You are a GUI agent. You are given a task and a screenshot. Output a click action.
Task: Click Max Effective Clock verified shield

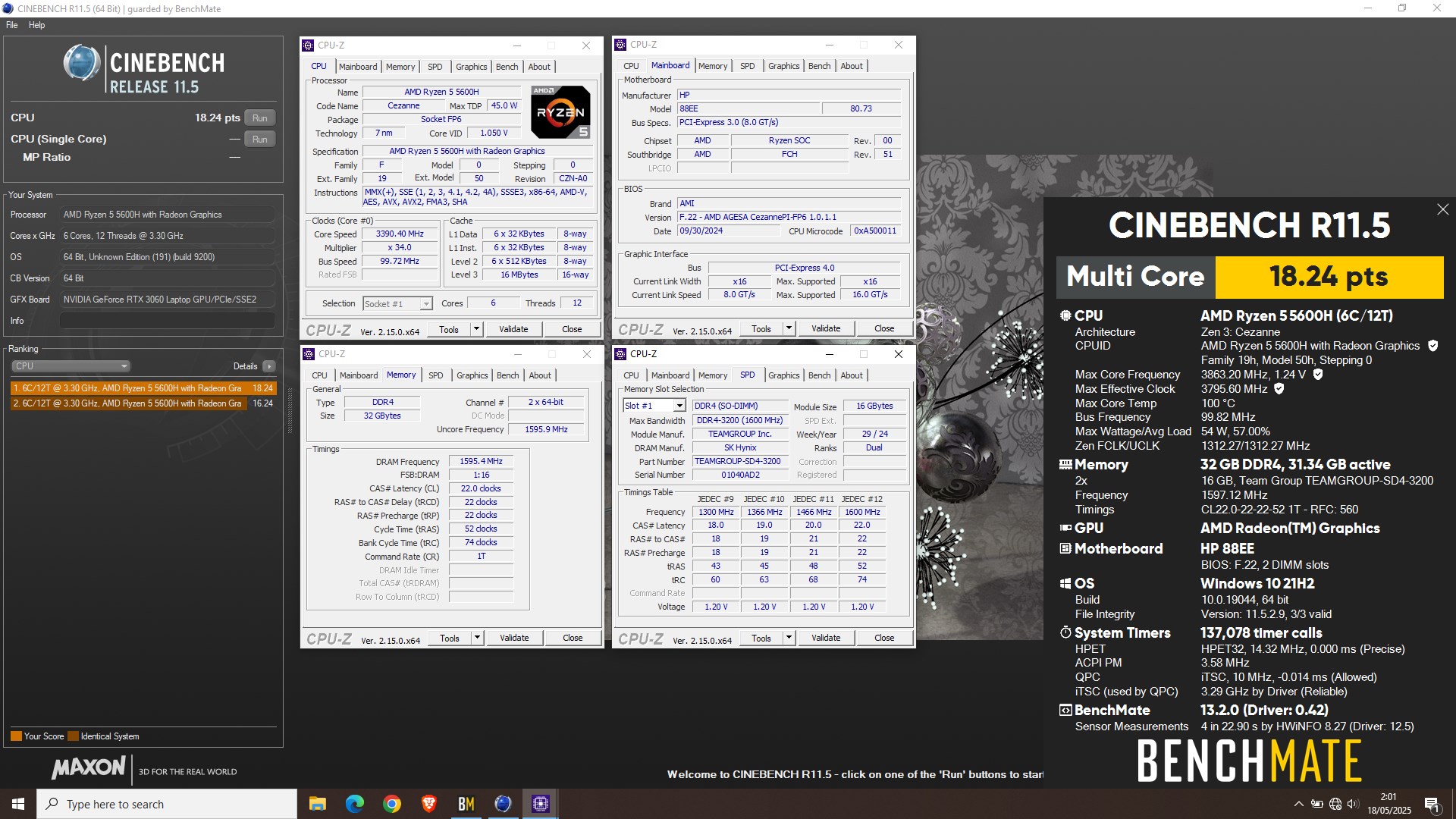click(x=1279, y=389)
